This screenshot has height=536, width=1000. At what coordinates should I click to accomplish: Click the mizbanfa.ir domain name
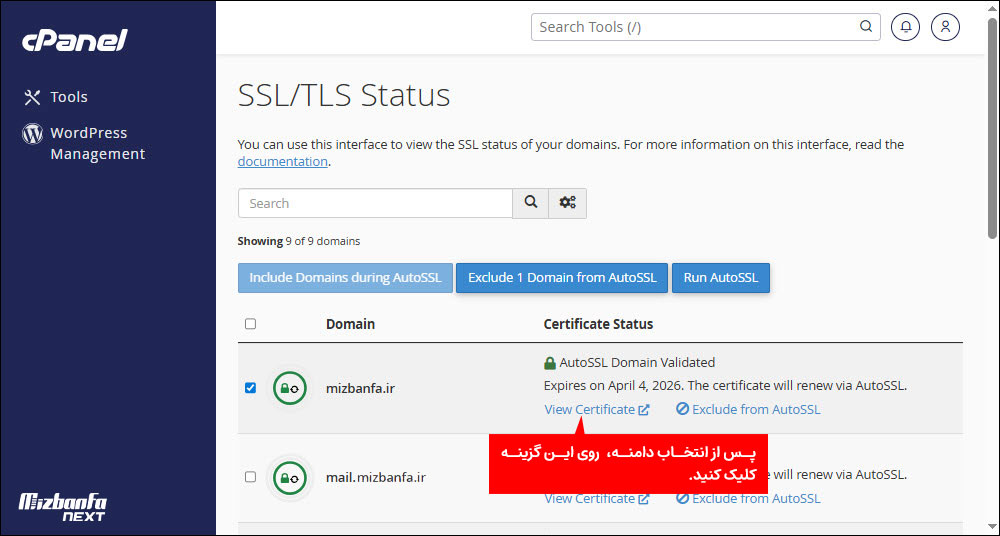[360, 388]
